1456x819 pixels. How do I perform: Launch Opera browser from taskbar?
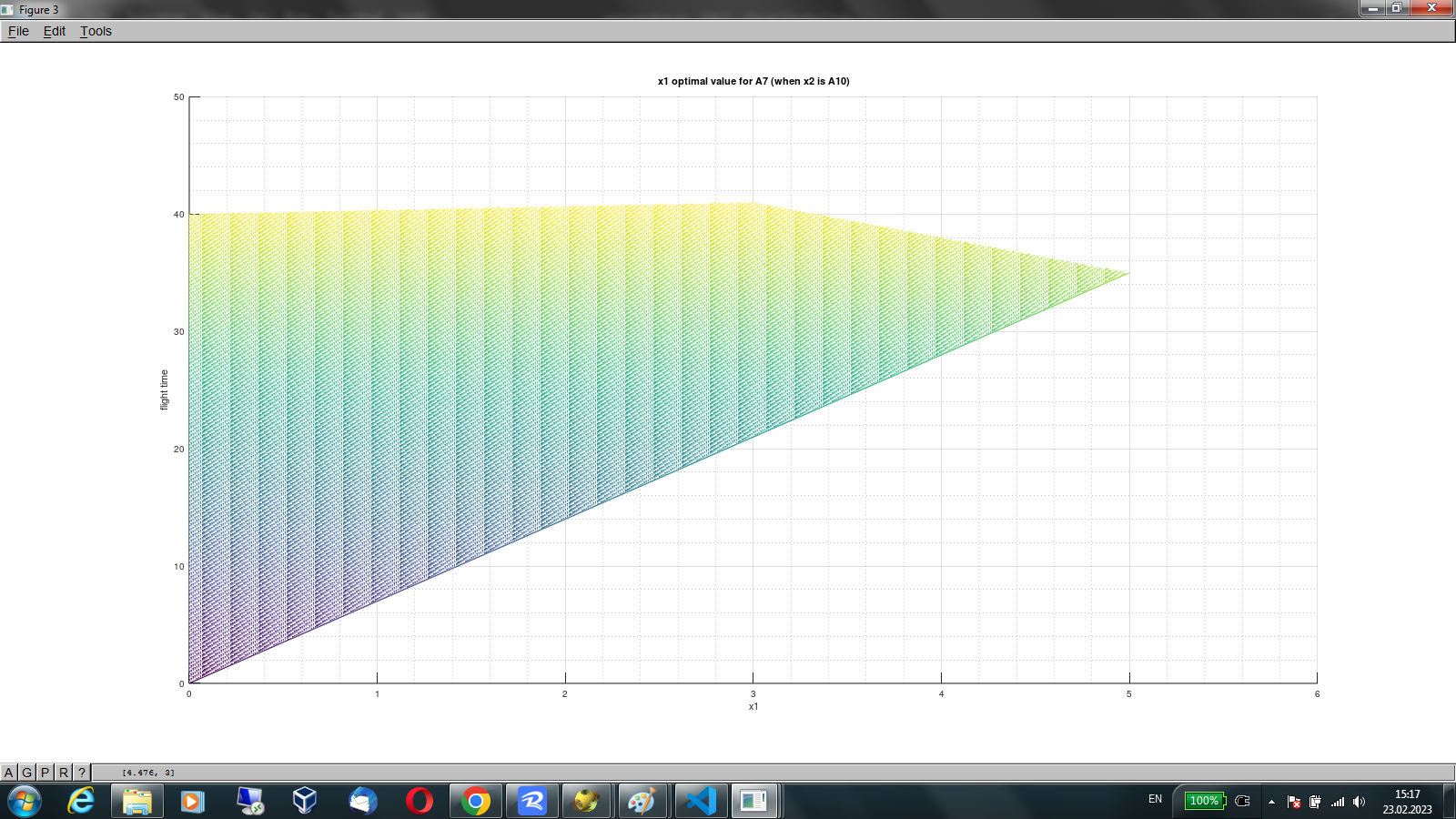(x=419, y=802)
